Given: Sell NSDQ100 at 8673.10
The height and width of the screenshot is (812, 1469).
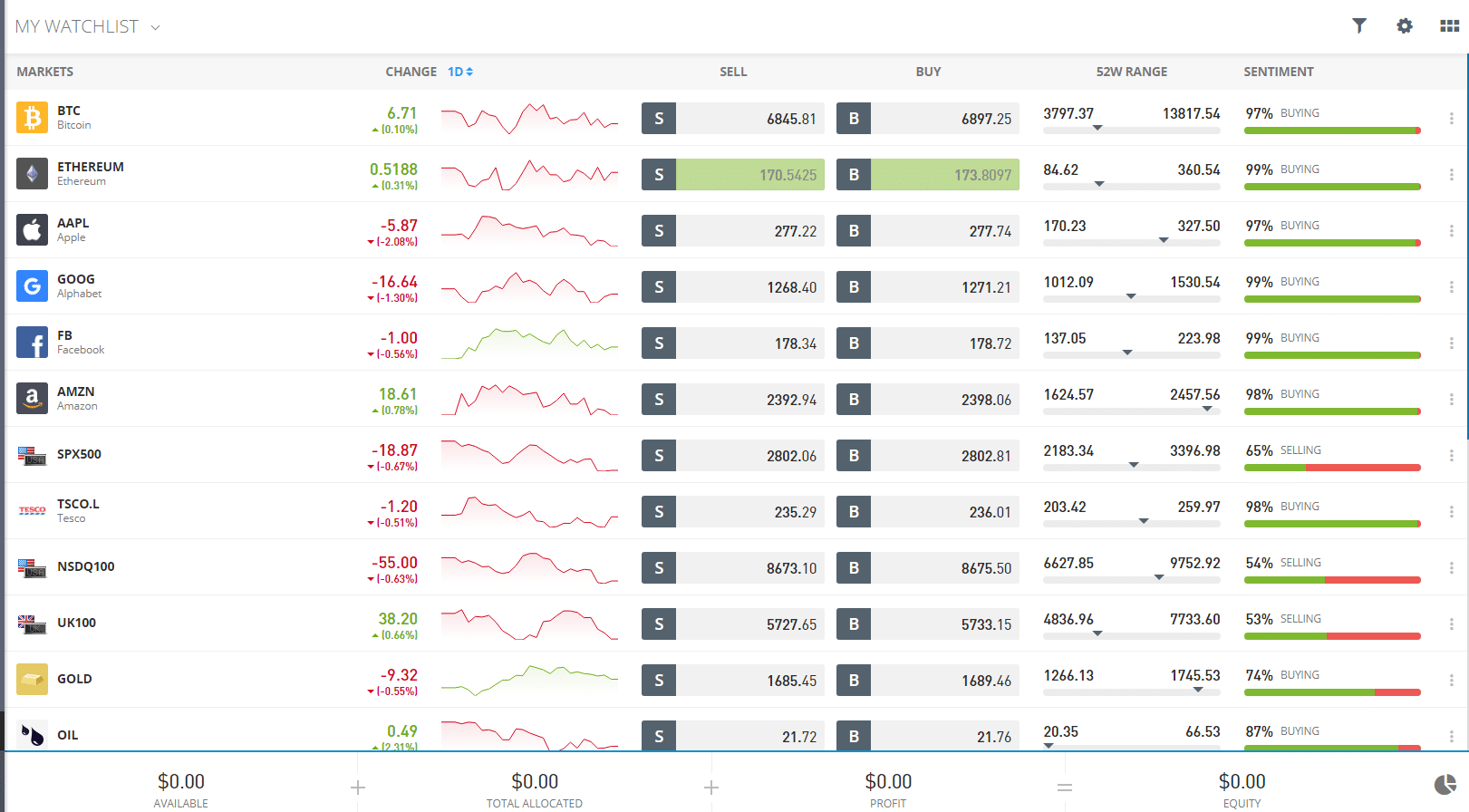Looking at the screenshot, I should 733,568.
